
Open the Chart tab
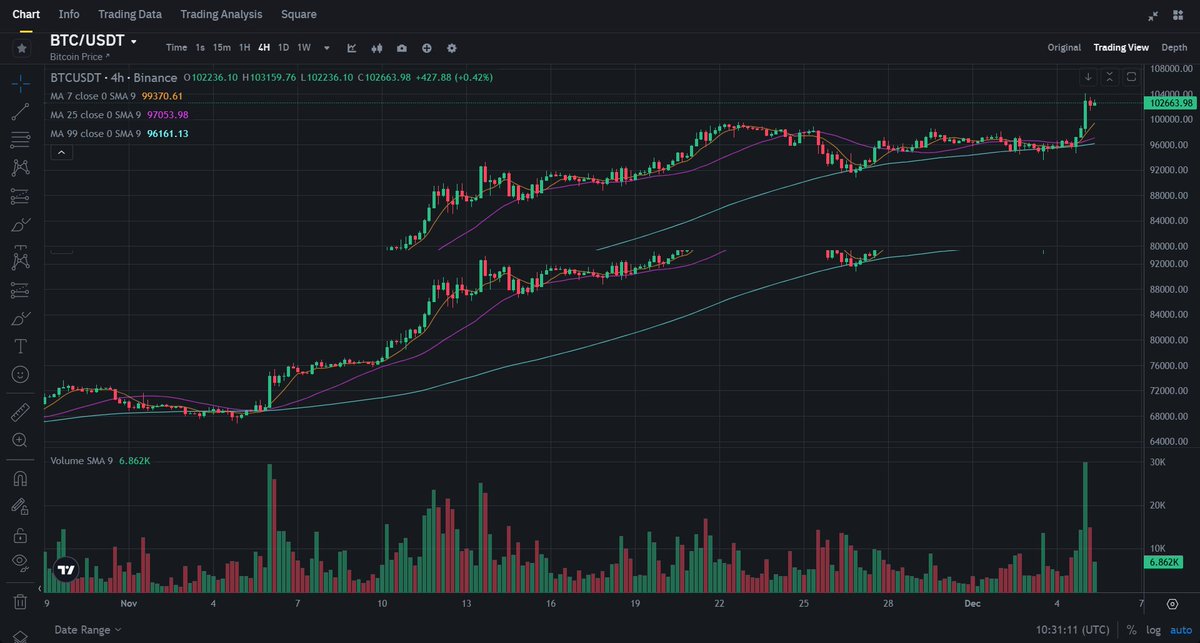26,14
